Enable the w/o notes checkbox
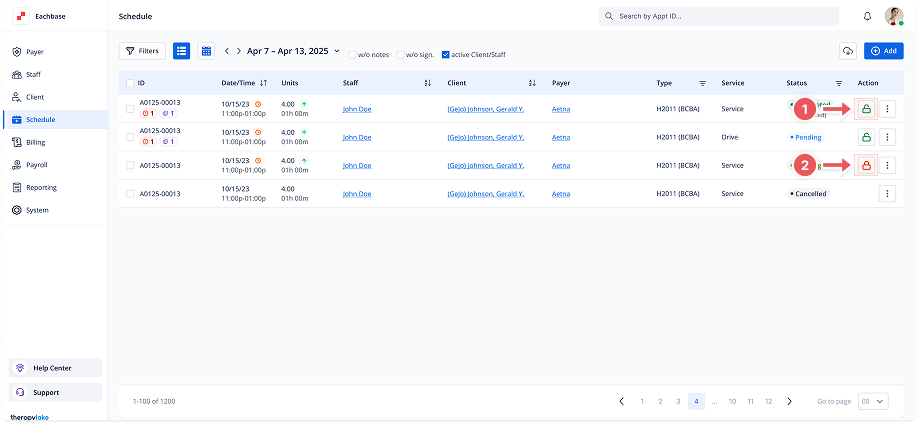918x425 pixels. (x=352, y=54)
